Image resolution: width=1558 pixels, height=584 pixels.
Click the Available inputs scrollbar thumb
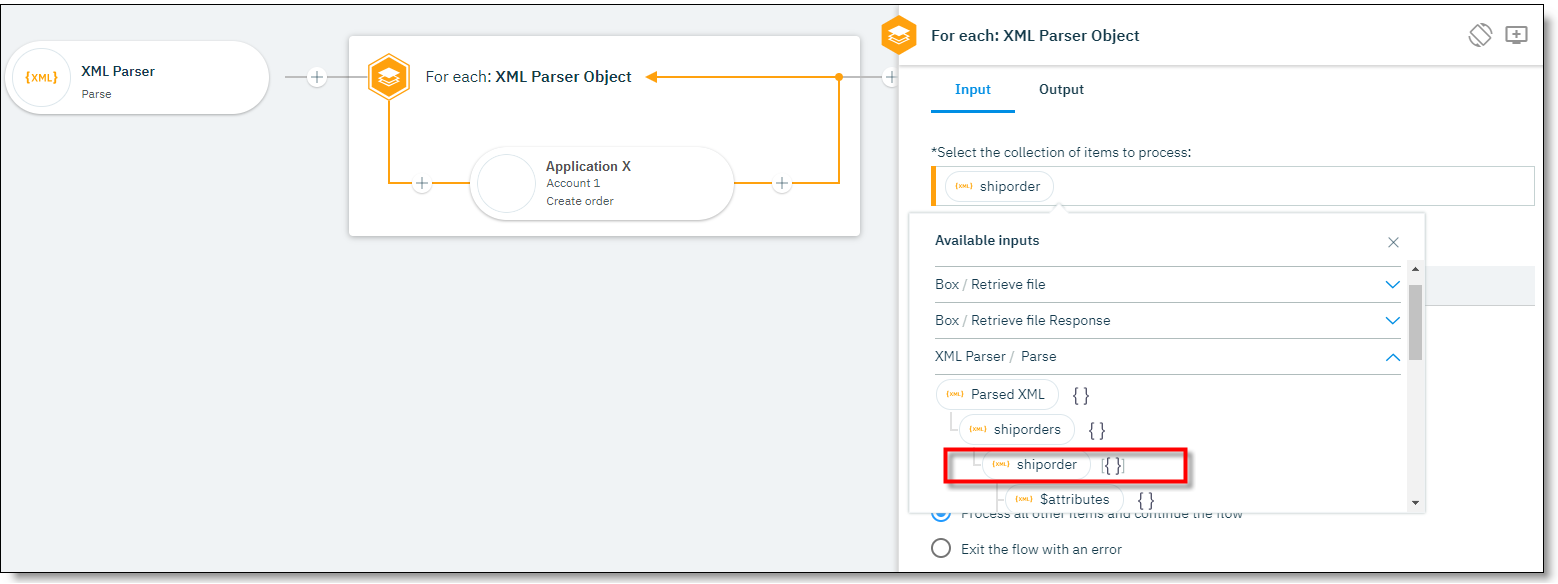[x=1415, y=322]
